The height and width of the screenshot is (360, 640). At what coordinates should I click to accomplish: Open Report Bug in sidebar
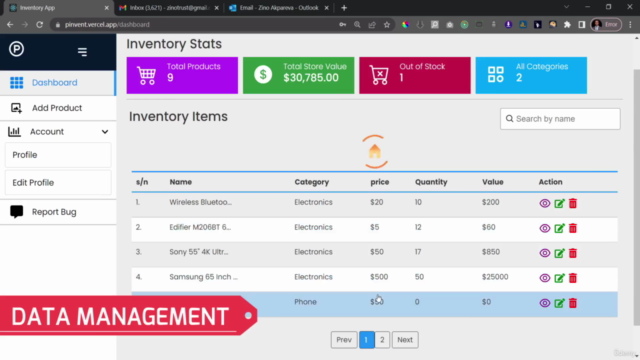58,212
